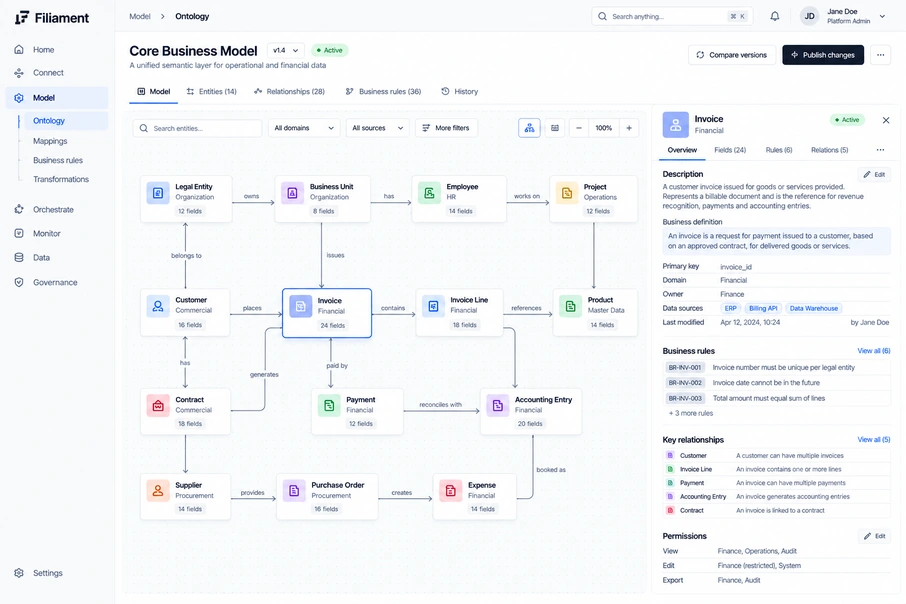
Task: Switch to hierarchy graph layout view
Action: (529, 128)
